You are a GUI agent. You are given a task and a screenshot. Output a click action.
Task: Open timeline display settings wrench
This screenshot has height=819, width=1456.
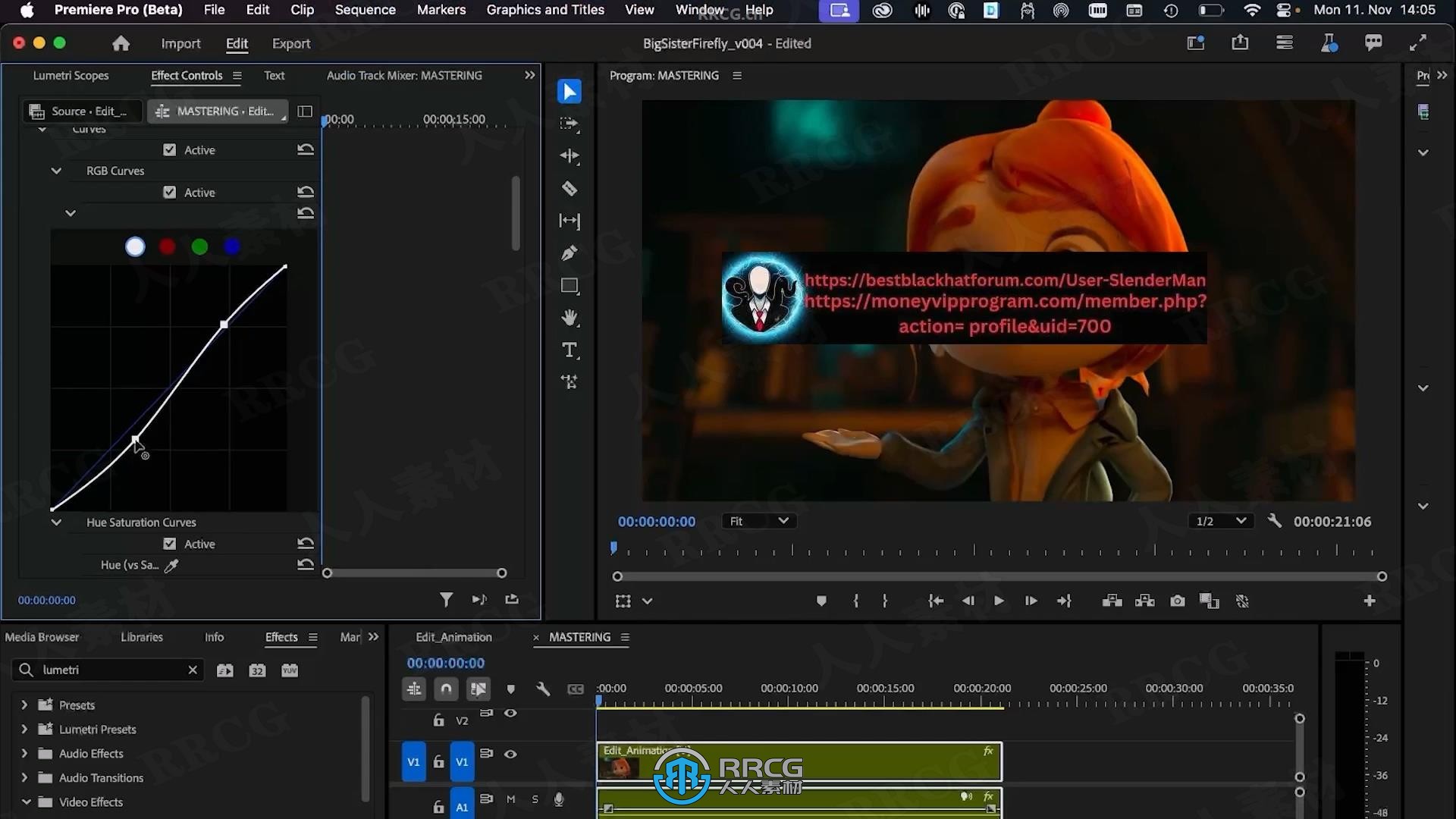click(543, 689)
